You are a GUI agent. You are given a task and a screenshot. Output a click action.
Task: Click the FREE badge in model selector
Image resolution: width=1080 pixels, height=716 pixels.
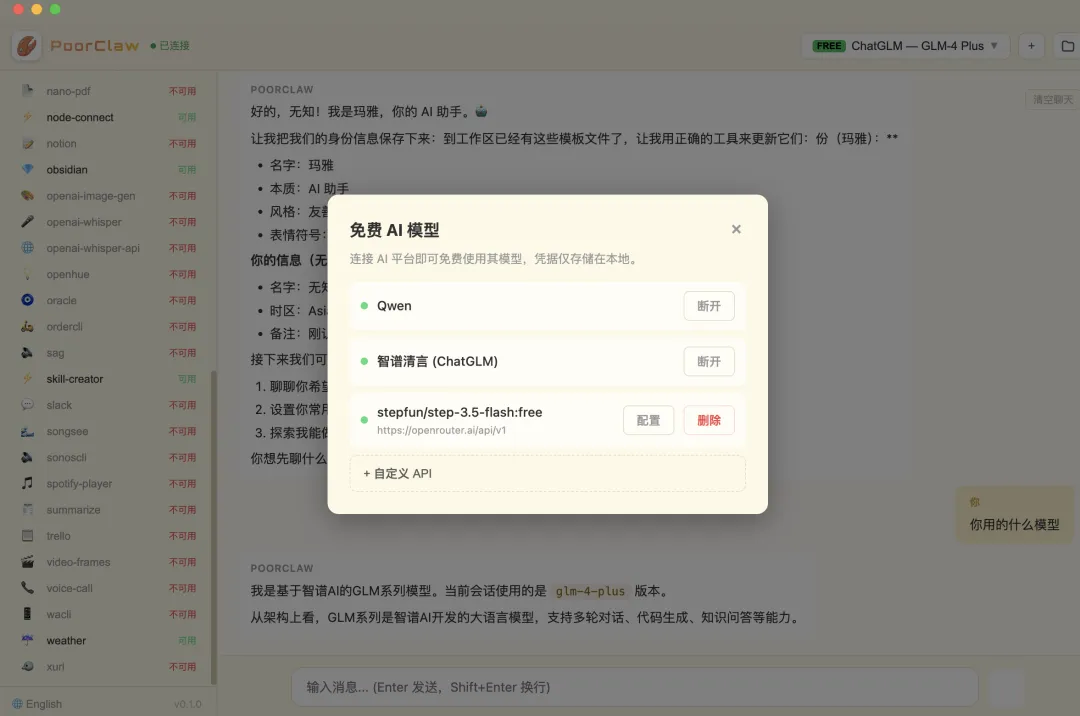click(x=829, y=46)
